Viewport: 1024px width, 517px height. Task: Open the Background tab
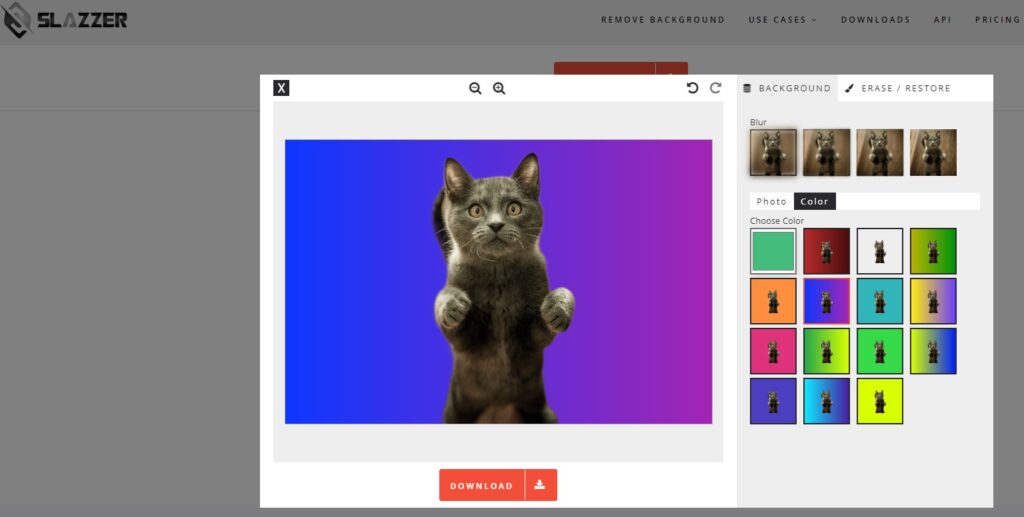pyautogui.click(x=787, y=88)
